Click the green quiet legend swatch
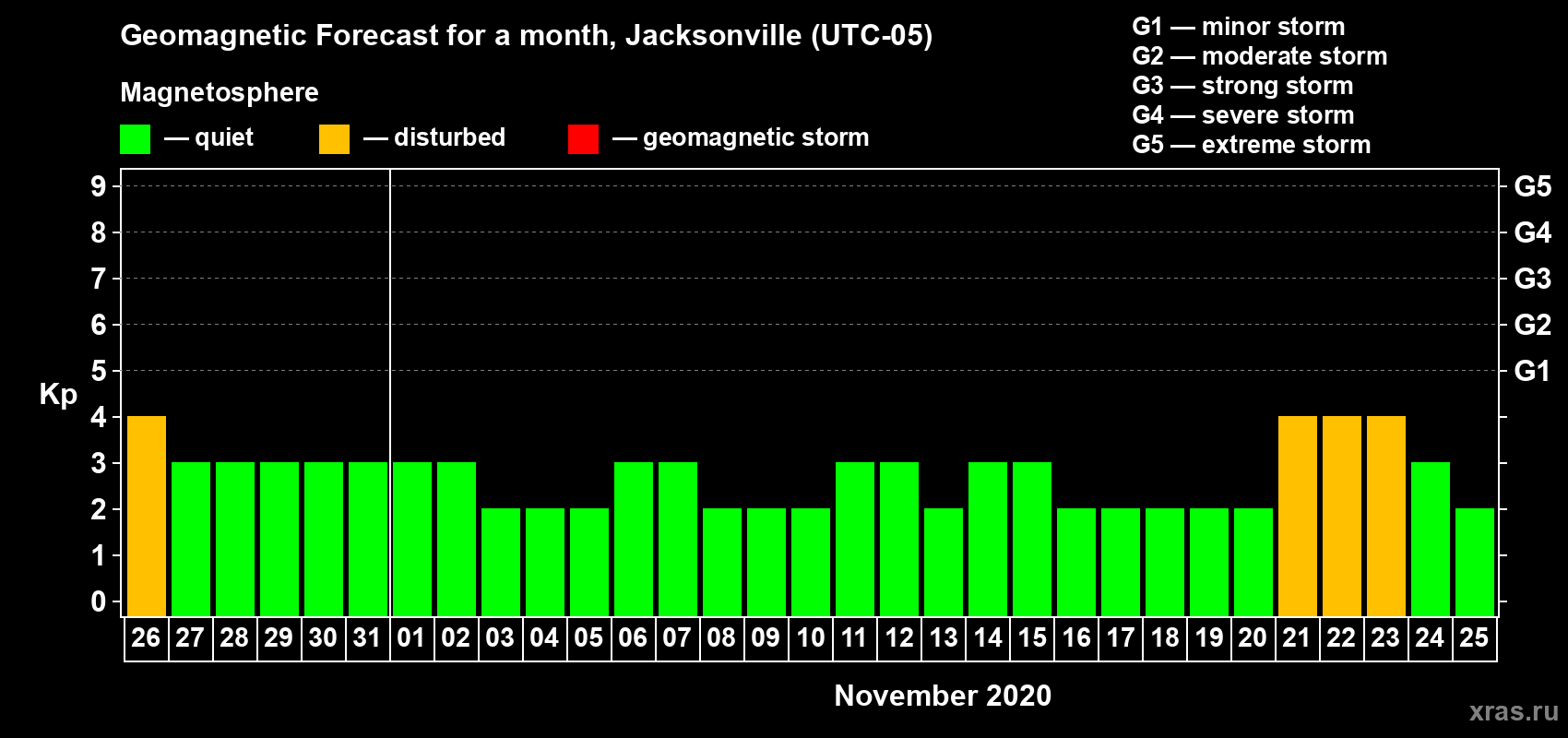The height and width of the screenshot is (738, 1568). [x=135, y=139]
